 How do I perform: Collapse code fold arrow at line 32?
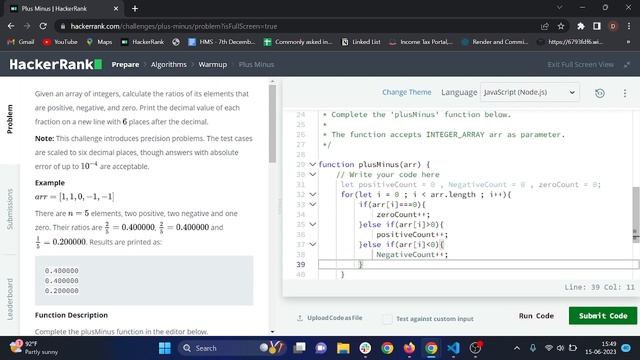[x=313, y=194]
